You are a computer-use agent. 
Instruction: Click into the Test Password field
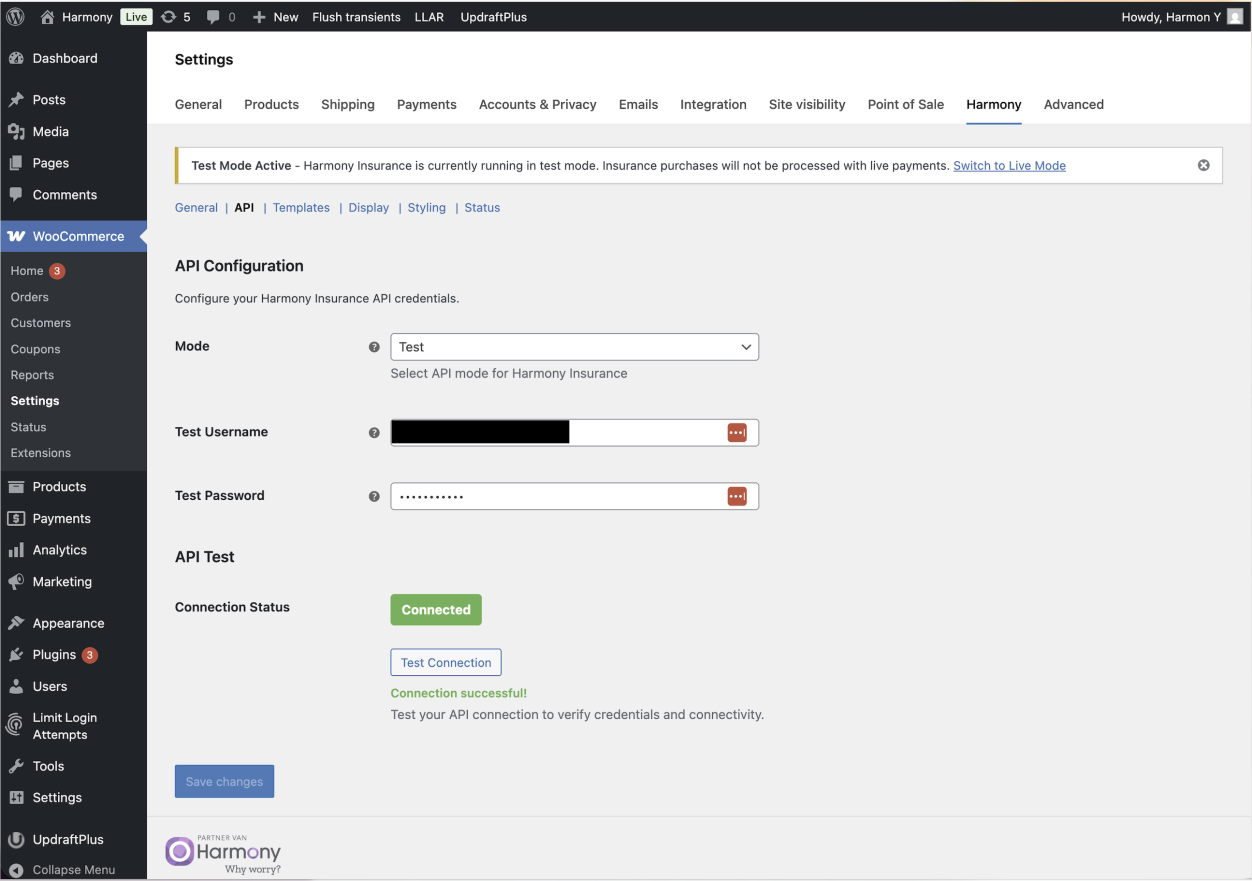click(555, 496)
